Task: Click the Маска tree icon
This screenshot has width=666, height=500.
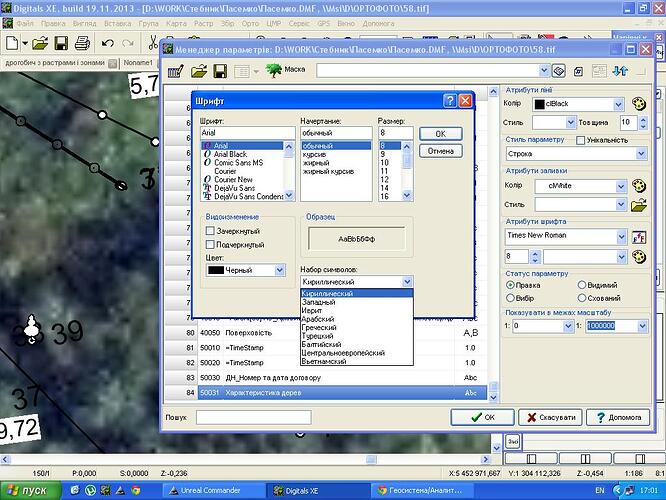Action: [274, 70]
